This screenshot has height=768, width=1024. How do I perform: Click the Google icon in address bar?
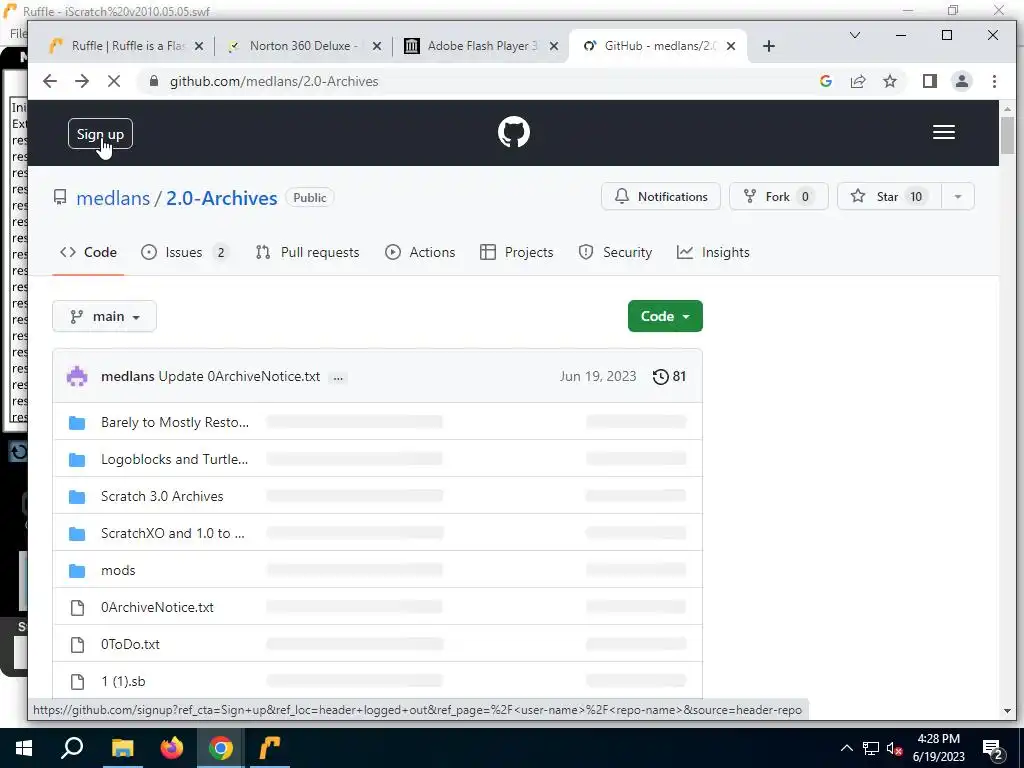pos(826,81)
